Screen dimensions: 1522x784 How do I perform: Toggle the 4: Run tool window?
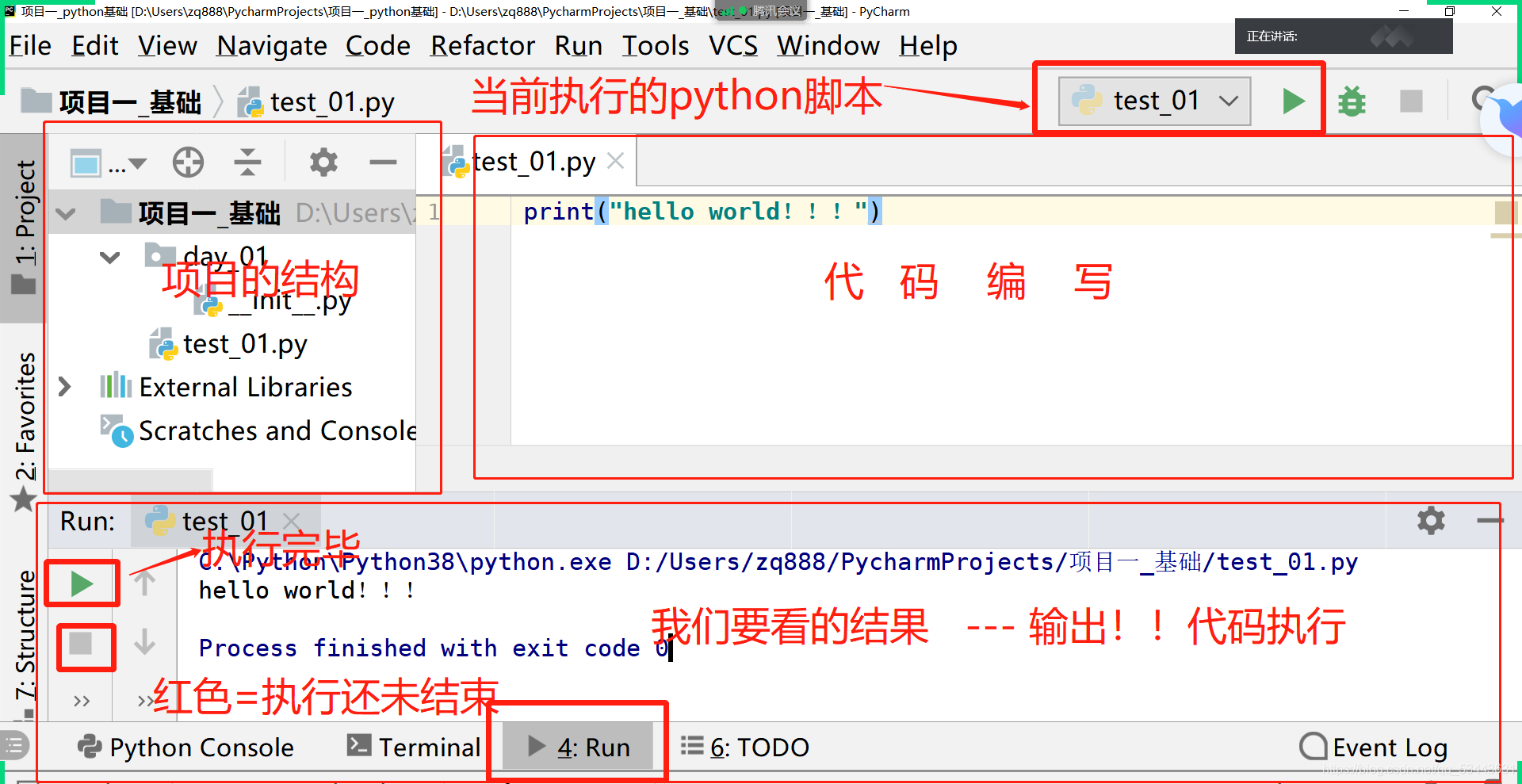(x=579, y=748)
